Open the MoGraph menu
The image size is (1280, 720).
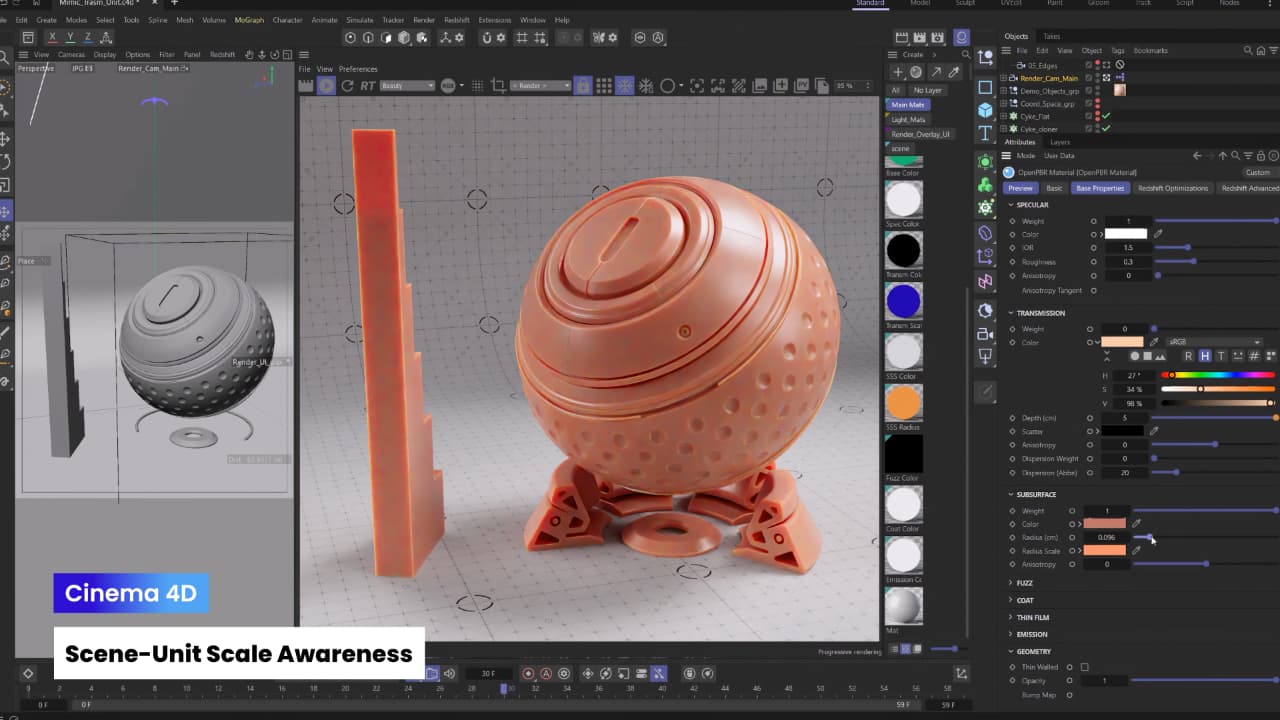click(x=245, y=19)
